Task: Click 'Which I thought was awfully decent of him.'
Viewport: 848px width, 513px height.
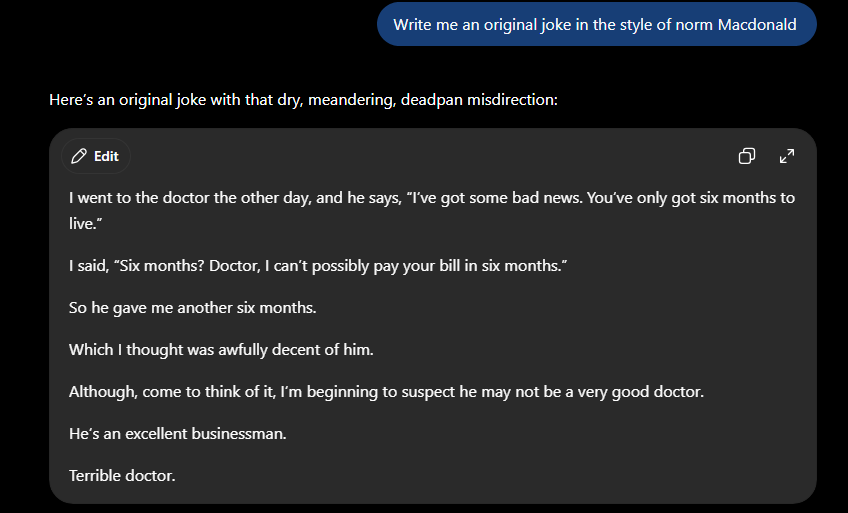Action: tap(221, 350)
